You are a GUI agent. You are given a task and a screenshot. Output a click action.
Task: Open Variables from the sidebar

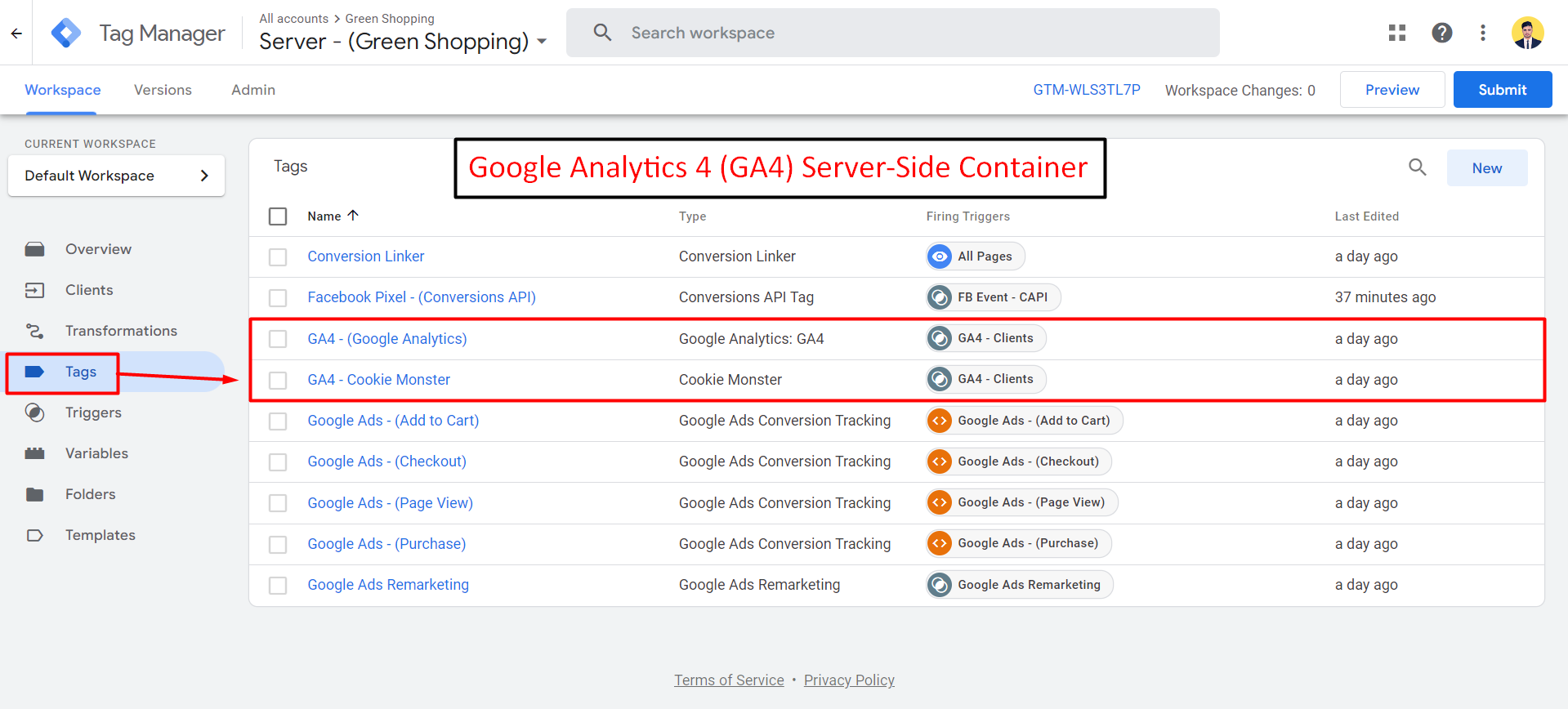96,453
